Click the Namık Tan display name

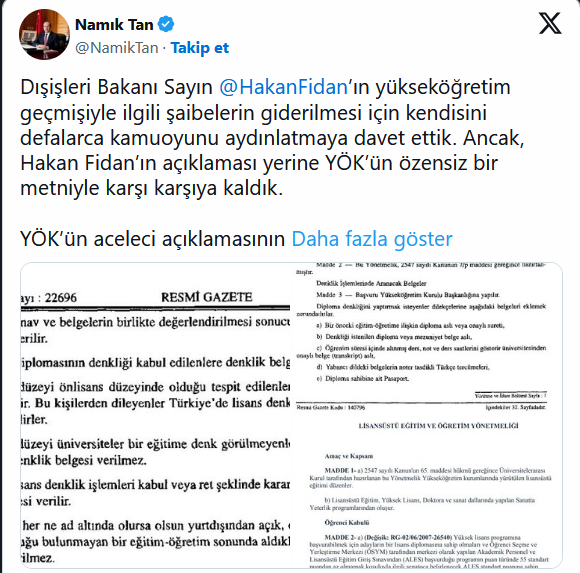click(x=114, y=24)
